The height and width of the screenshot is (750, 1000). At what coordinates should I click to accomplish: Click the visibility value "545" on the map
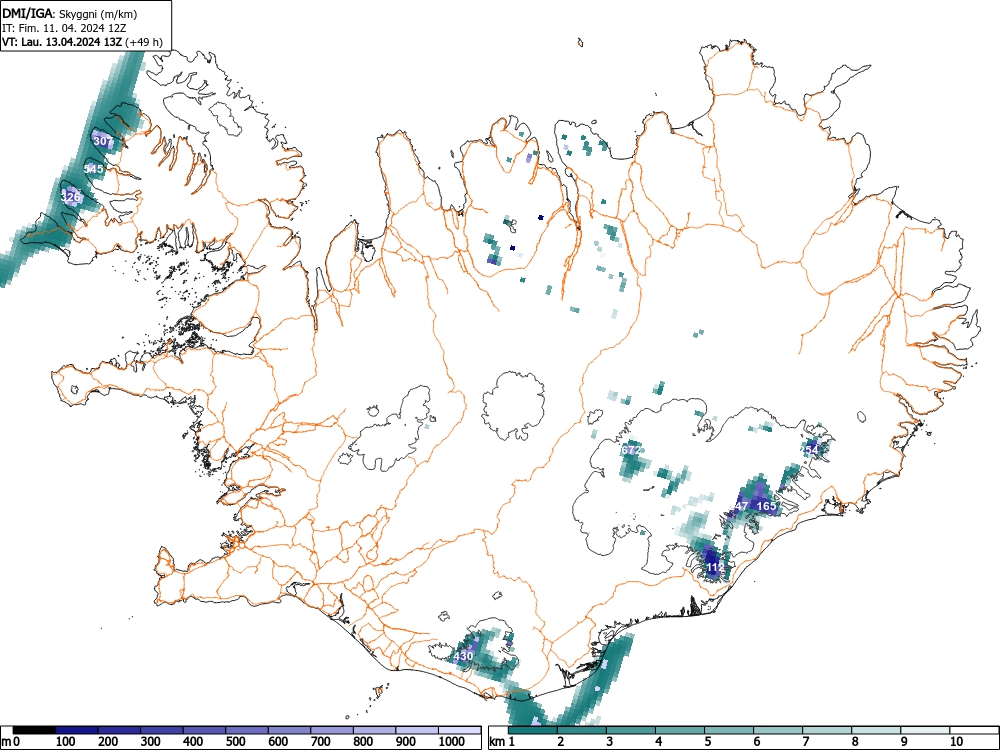point(93,169)
